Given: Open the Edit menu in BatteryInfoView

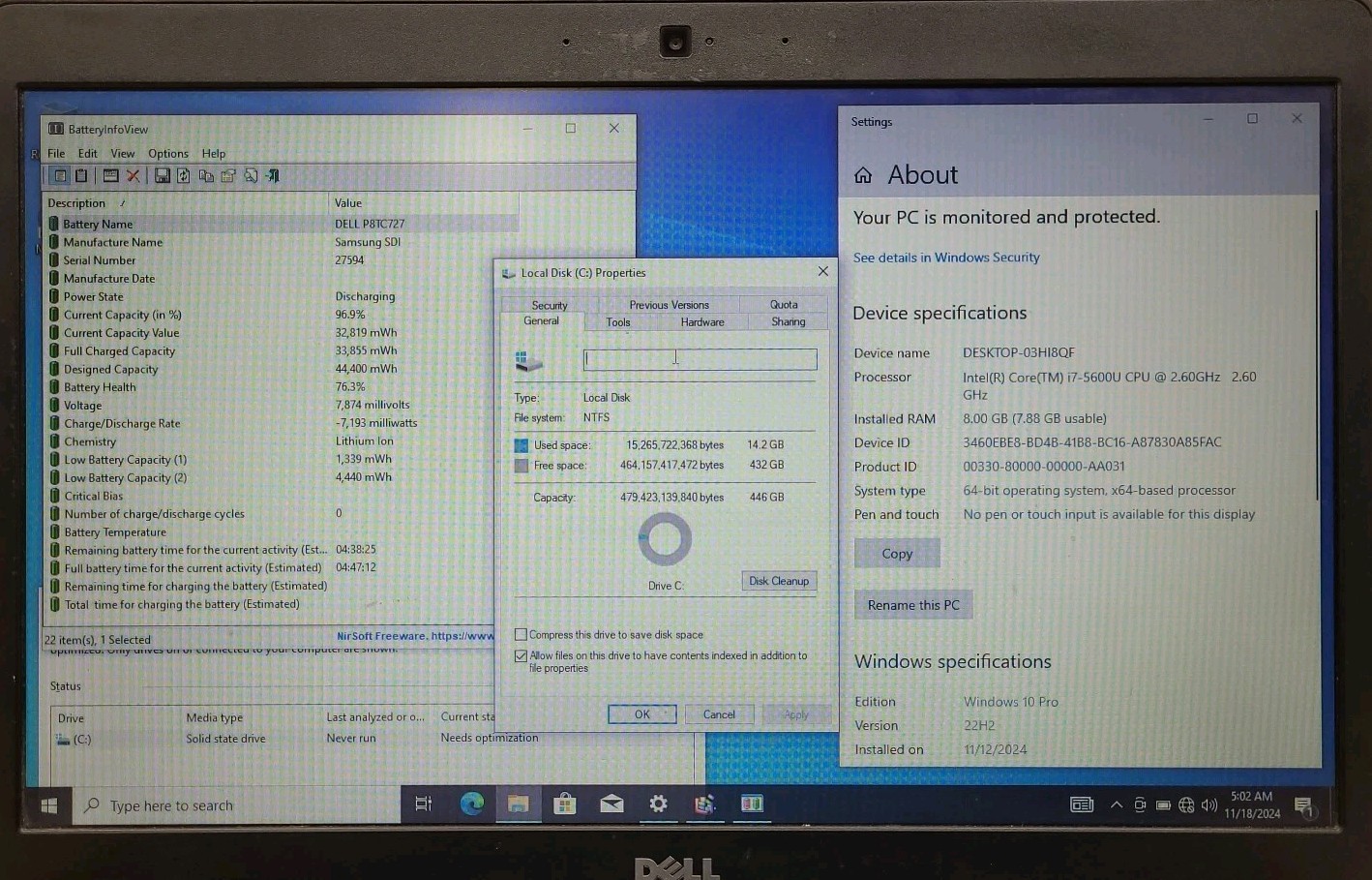Looking at the screenshot, I should point(87,154).
